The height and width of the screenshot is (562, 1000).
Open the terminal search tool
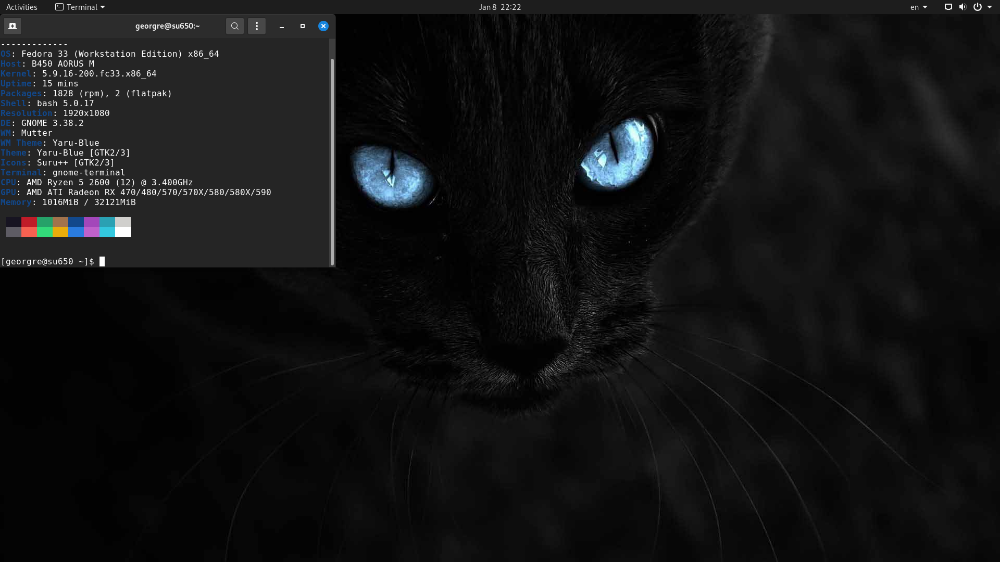tap(235, 26)
